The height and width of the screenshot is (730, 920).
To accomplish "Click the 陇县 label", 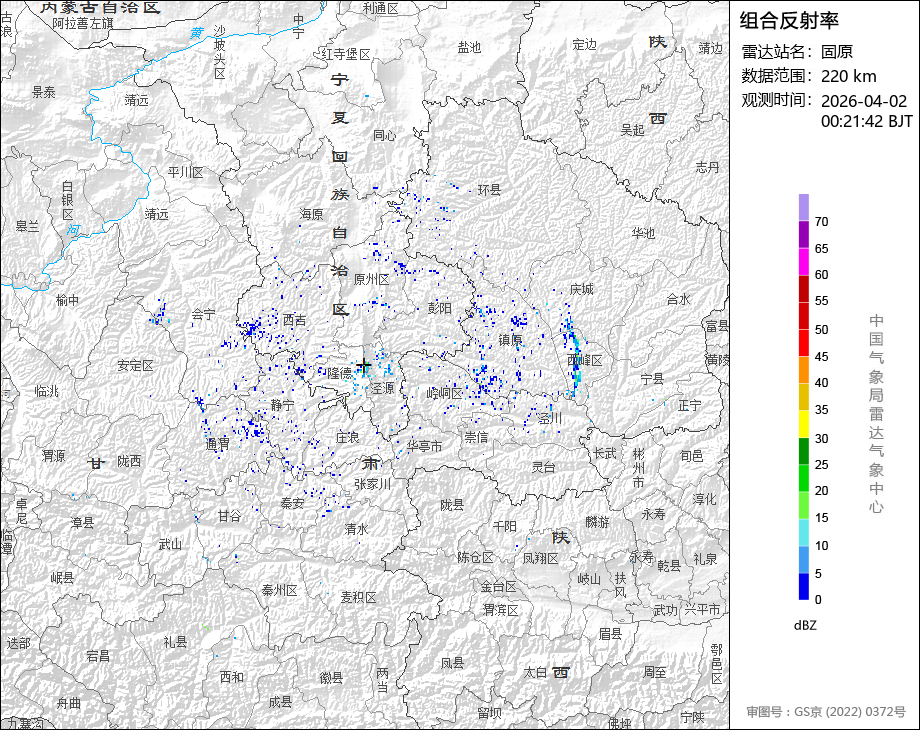I will tap(452, 505).
